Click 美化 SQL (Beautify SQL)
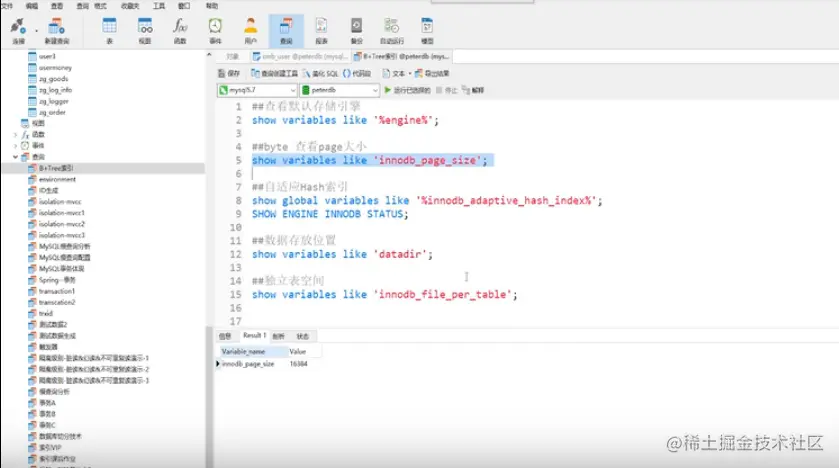 click(321, 73)
